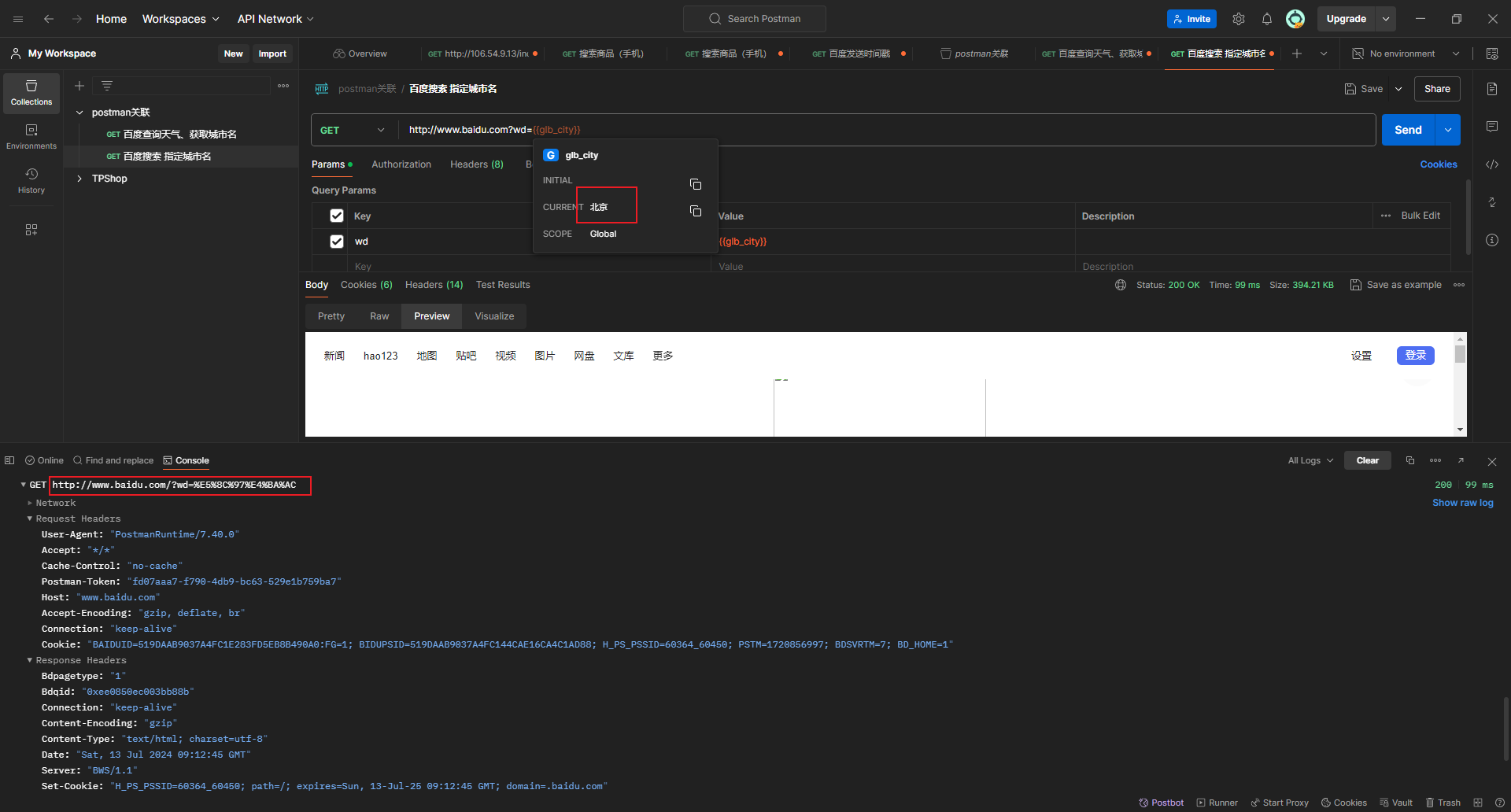This screenshot has width=1511, height=812.
Task: Open the Collections sidebar panel
Action: tap(31, 93)
